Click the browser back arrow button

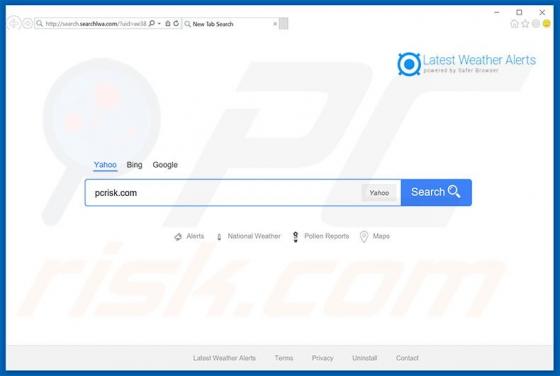tap(14, 24)
